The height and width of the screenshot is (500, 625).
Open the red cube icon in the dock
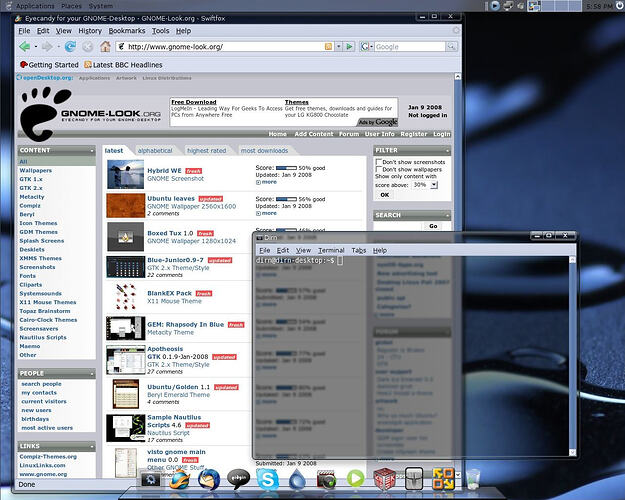(385, 479)
